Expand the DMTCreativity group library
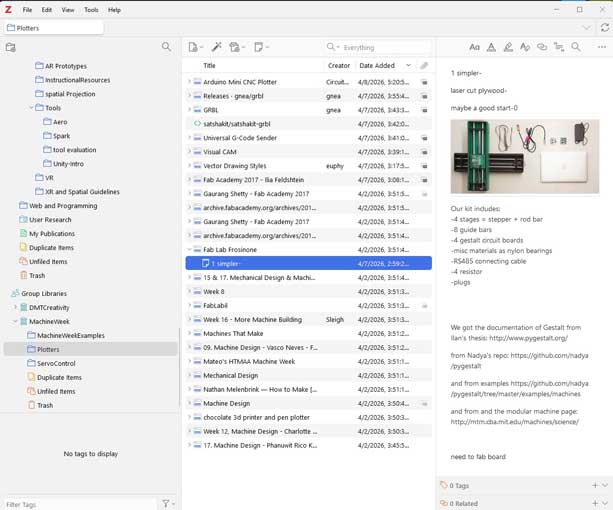Viewport: 613px width, 510px height. click(16, 307)
